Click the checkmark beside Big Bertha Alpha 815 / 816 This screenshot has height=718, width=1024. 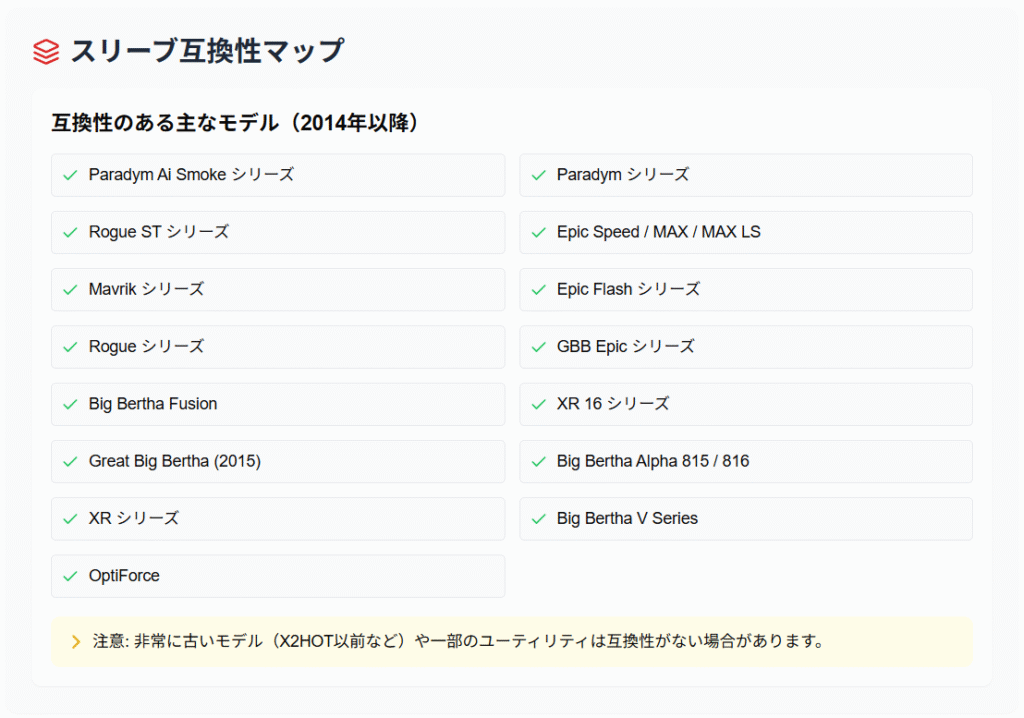pos(539,462)
